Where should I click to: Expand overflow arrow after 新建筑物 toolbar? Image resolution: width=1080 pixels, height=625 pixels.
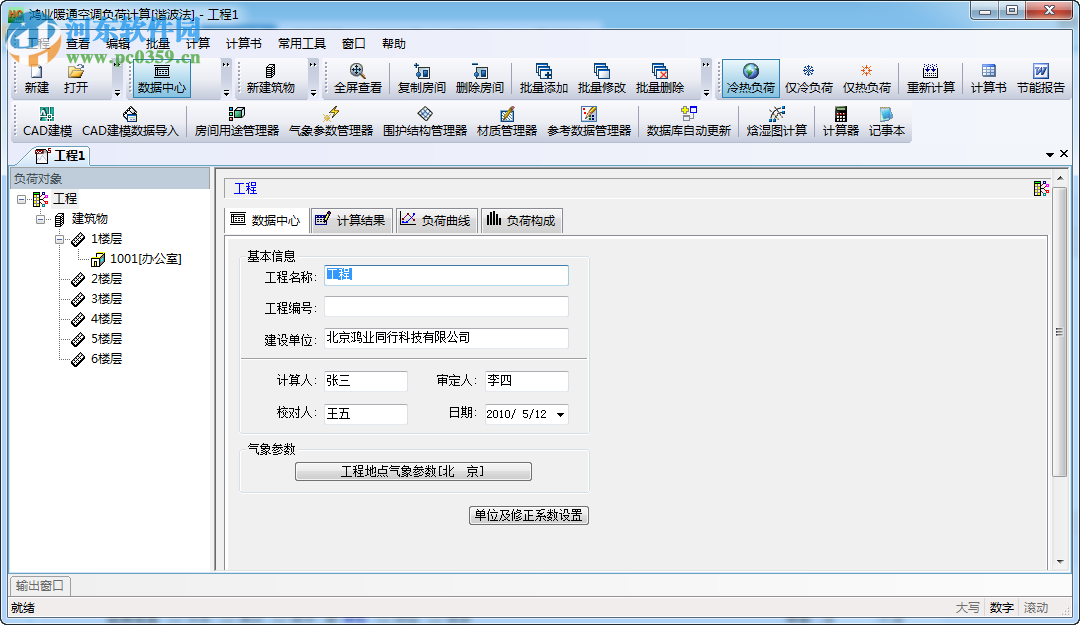tap(313, 92)
